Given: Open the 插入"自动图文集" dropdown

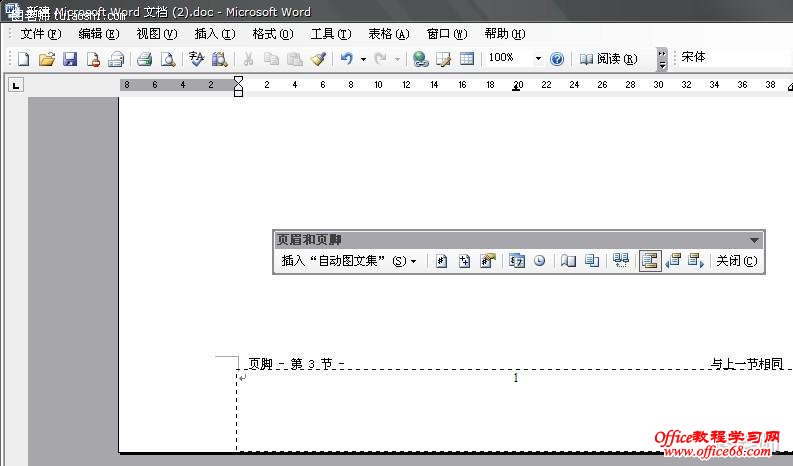Looking at the screenshot, I should [x=349, y=261].
